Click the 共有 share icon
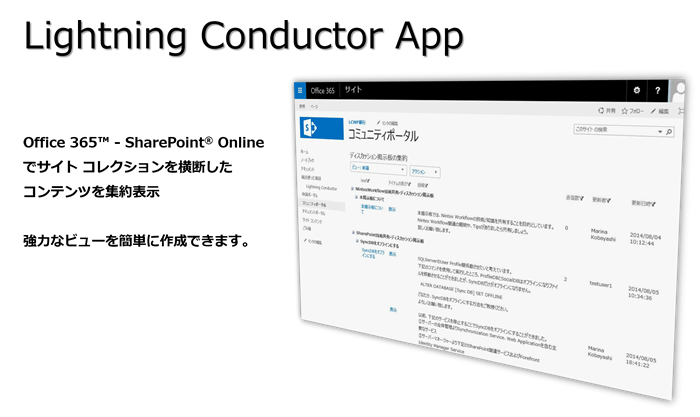Viewport: 700px width, 417px height. [x=603, y=110]
